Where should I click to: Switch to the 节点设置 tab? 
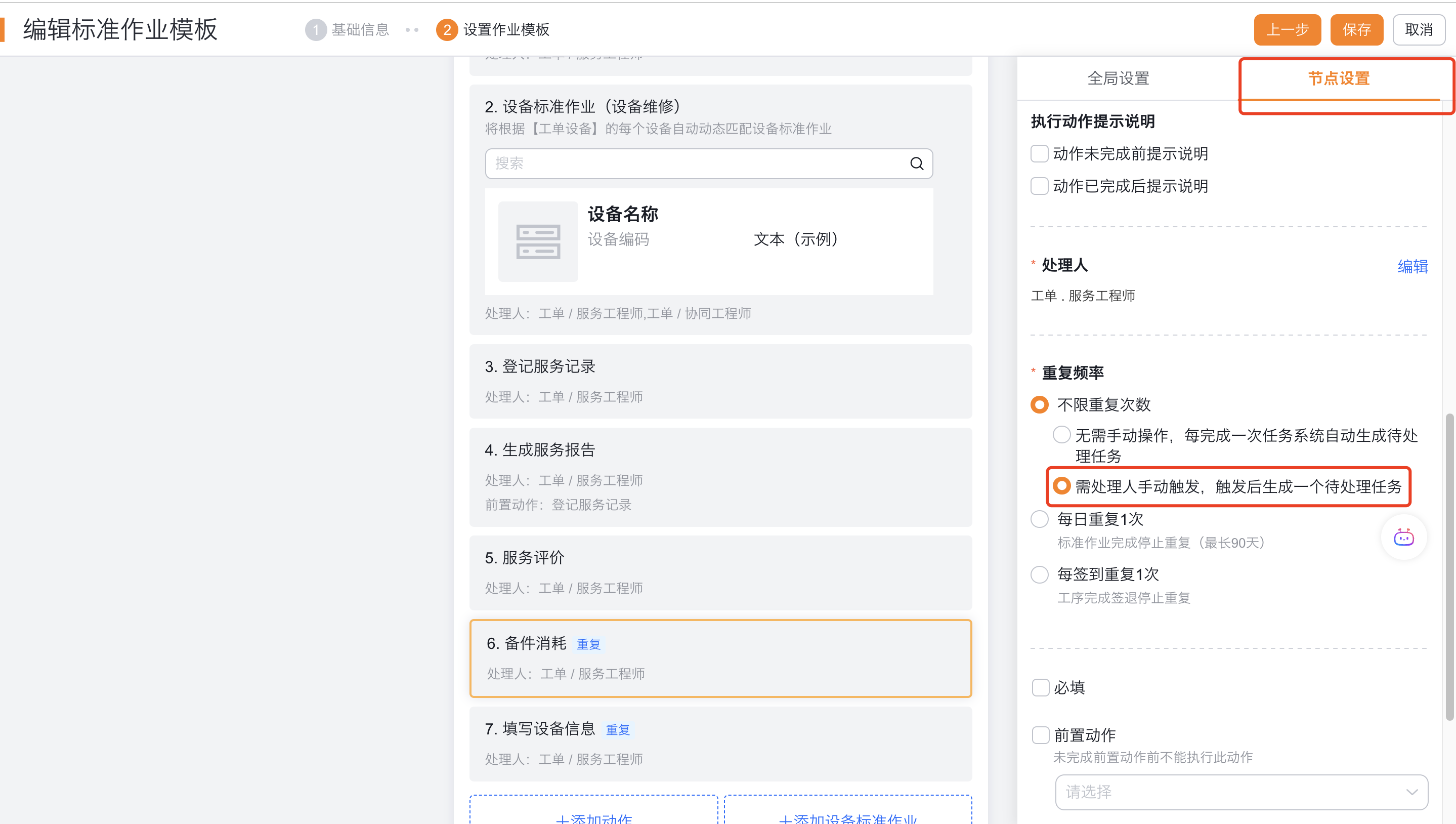[x=1338, y=78]
